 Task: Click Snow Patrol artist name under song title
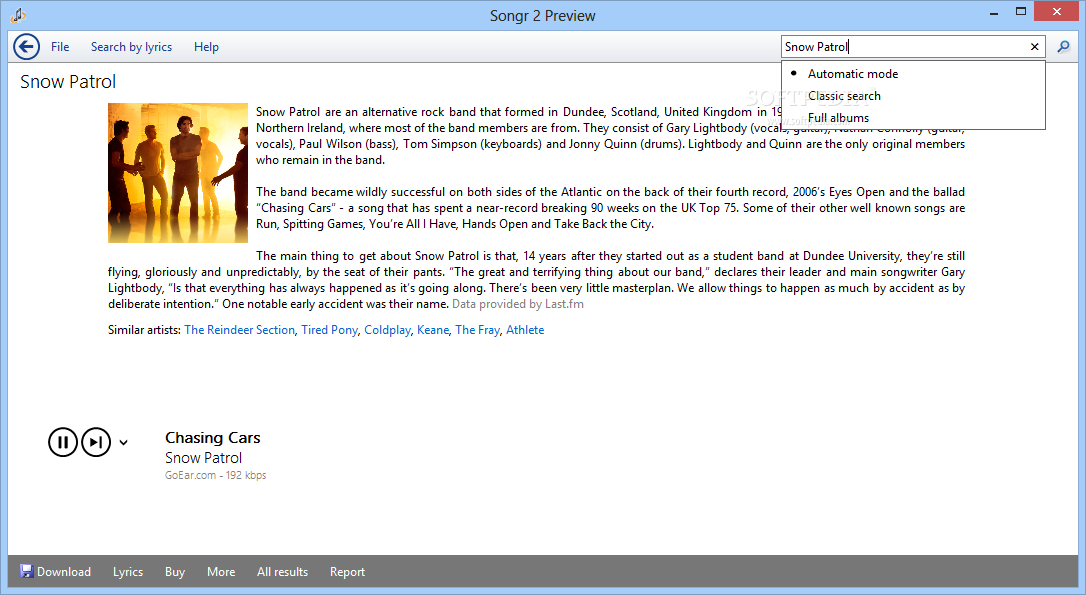tap(204, 458)
